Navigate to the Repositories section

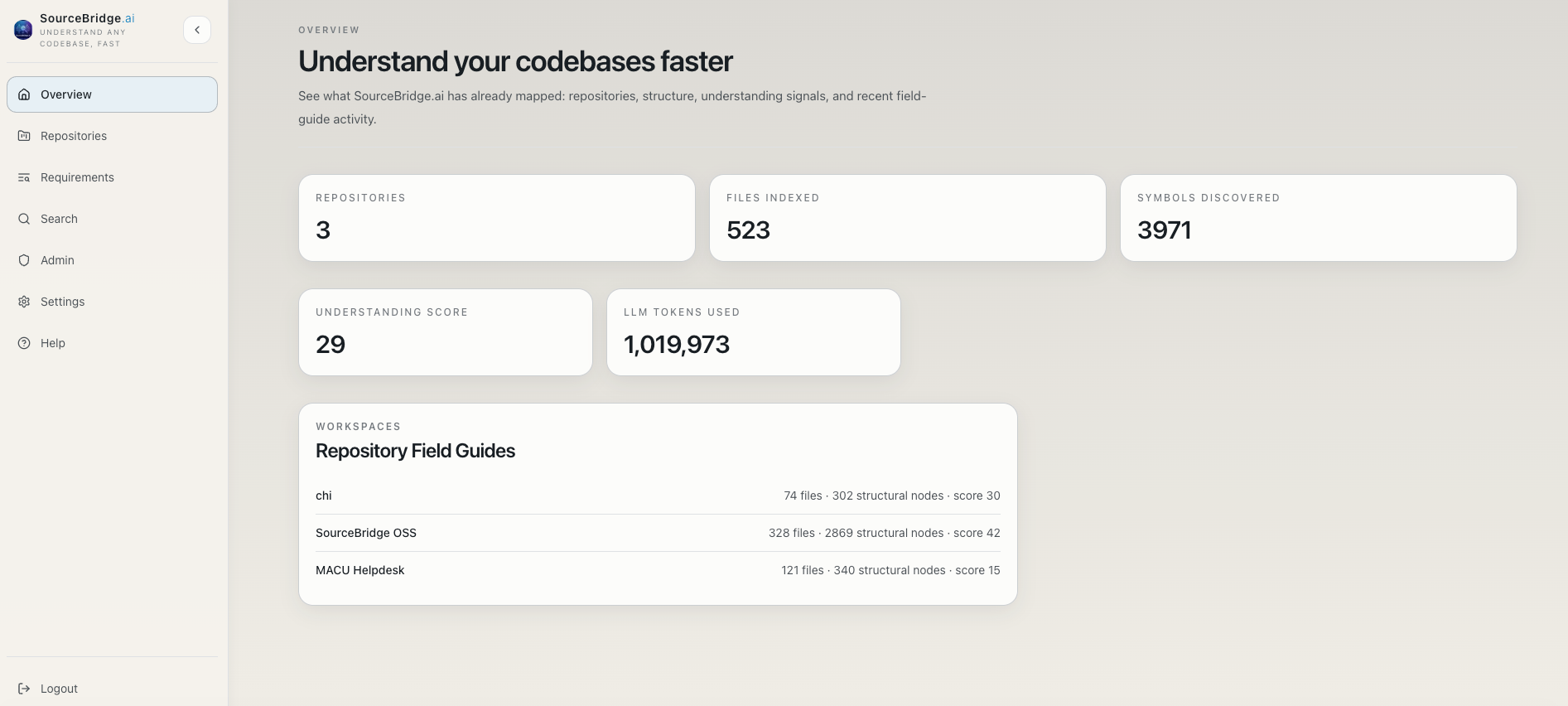[73, 136]
